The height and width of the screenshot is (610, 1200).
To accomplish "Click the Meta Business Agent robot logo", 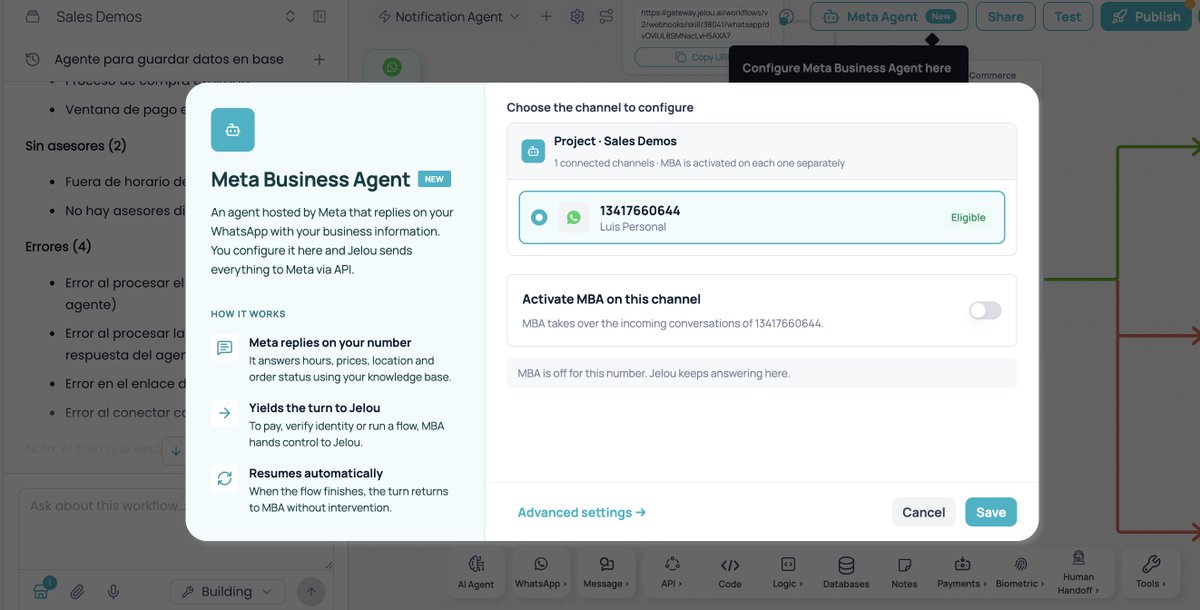I will click(233, 130).
